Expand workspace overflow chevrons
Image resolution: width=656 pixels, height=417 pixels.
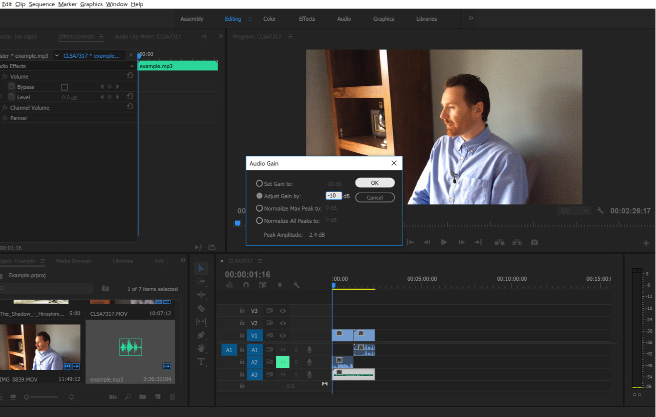coord(471,18)
